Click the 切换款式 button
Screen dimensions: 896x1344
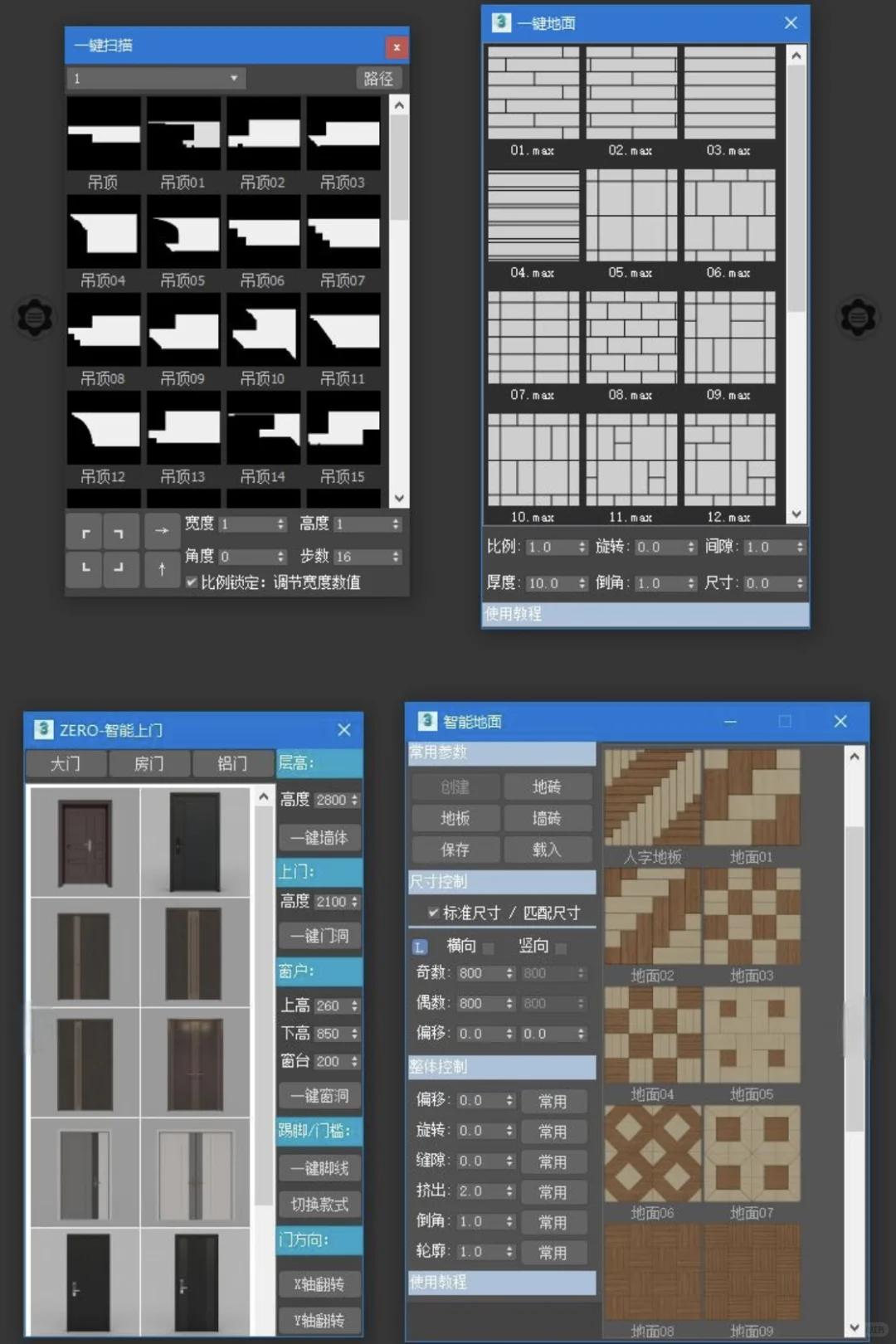(x=319, y=1205)
